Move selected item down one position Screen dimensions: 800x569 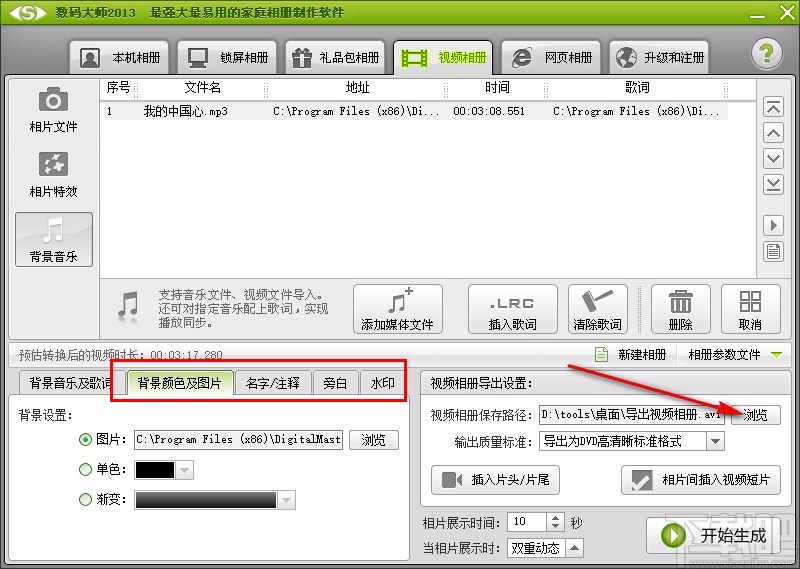(773, 159)
